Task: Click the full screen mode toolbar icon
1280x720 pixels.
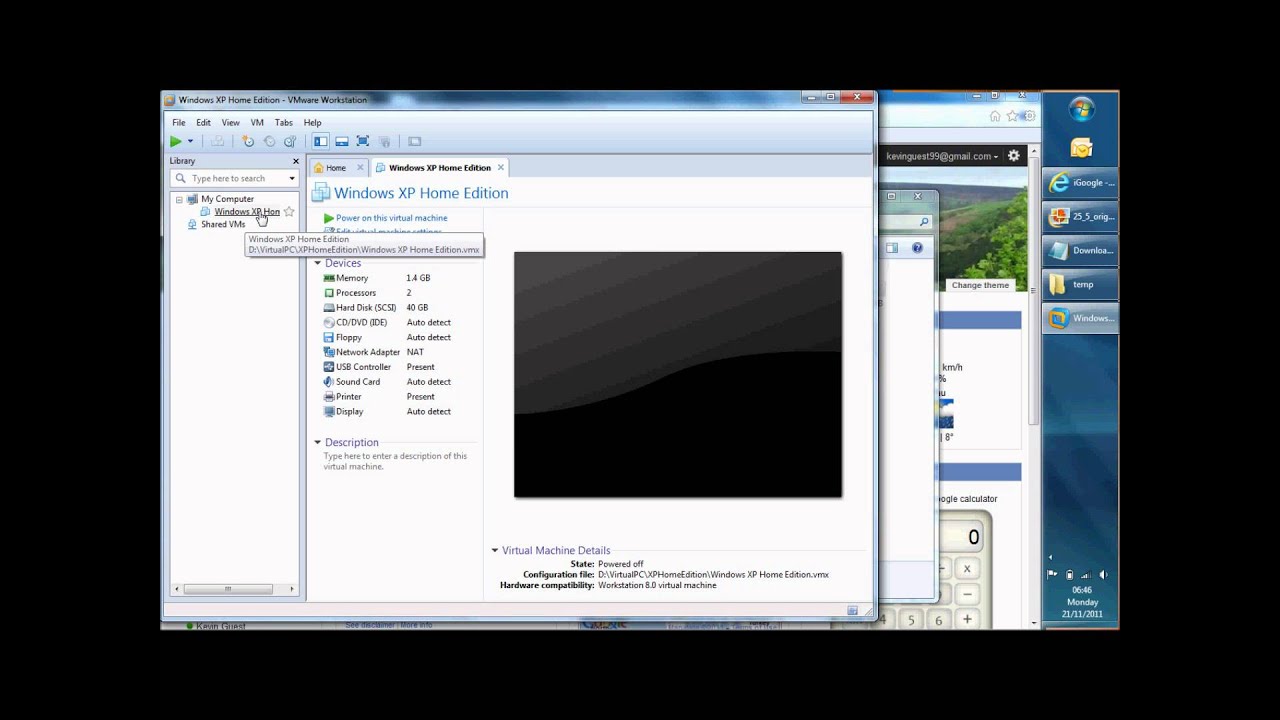Action: [x=363, y=141]
